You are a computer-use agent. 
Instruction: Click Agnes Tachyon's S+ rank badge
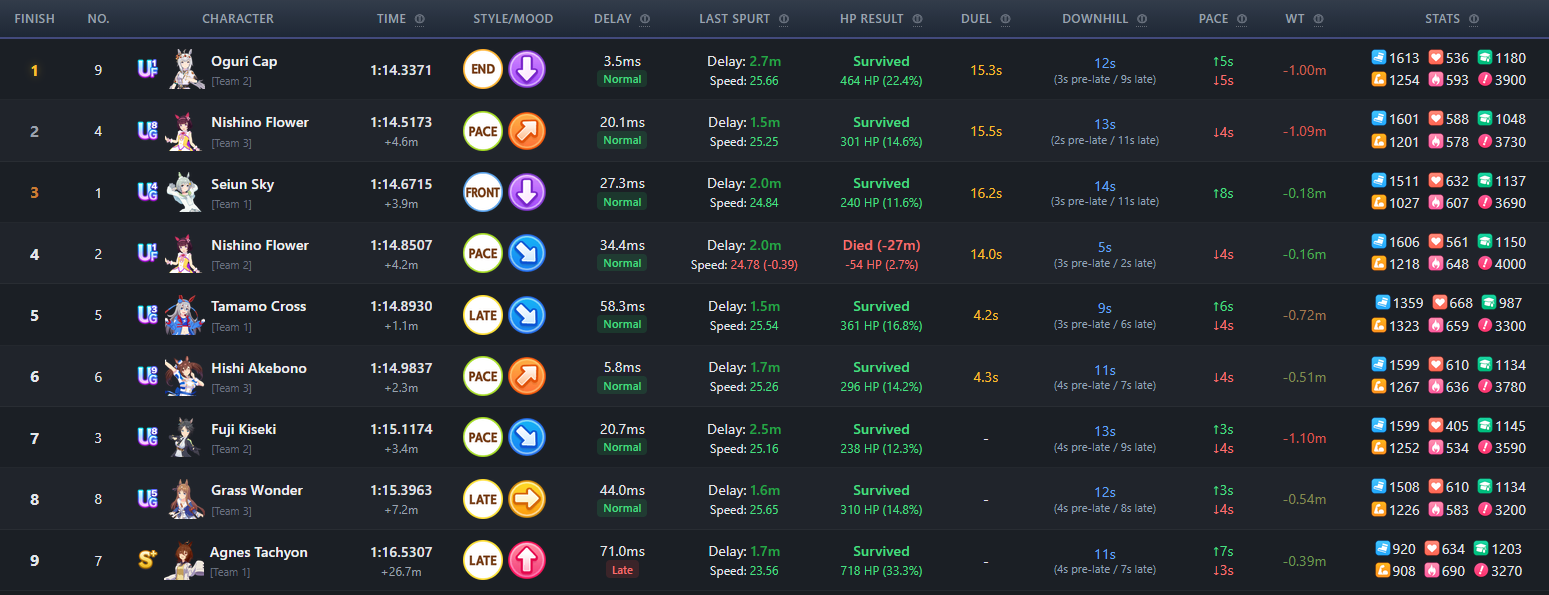[147, 560]
